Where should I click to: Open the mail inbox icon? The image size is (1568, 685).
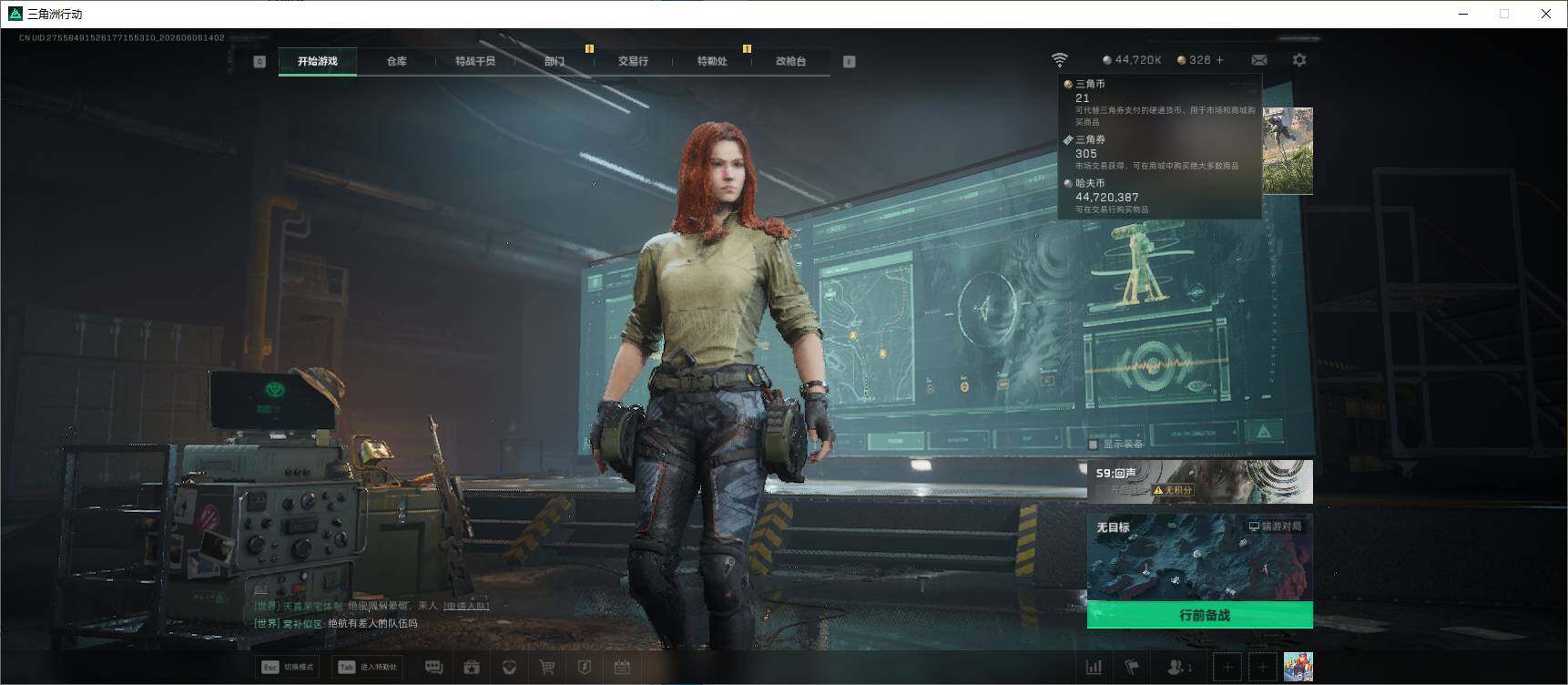coord(1259,60)
